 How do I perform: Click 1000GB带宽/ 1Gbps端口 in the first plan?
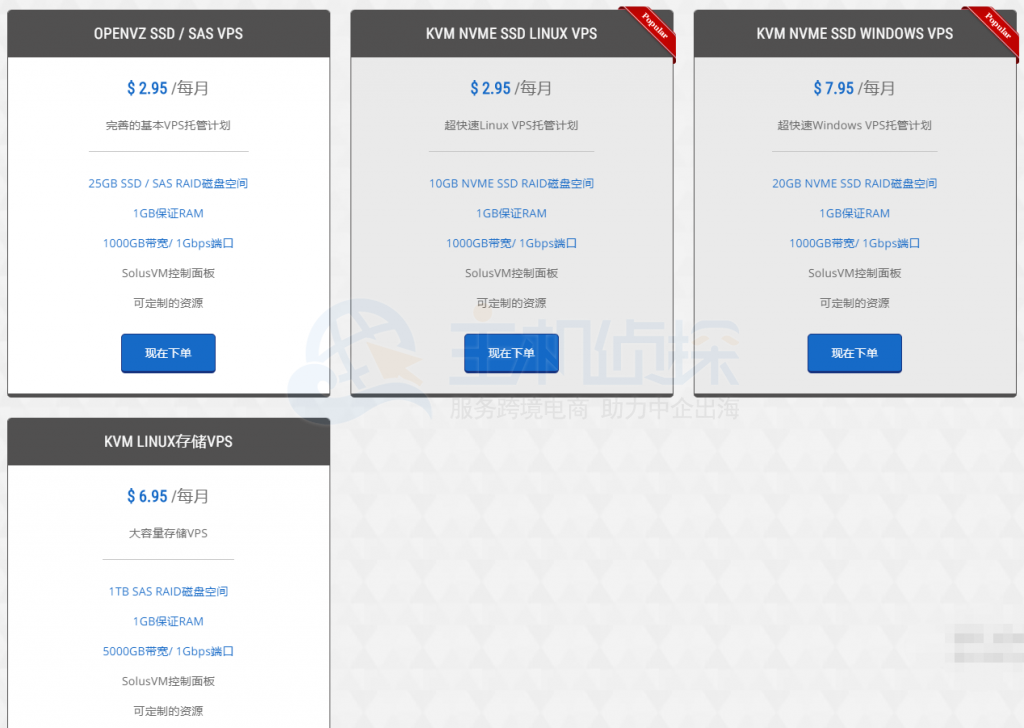click(168, 243)
